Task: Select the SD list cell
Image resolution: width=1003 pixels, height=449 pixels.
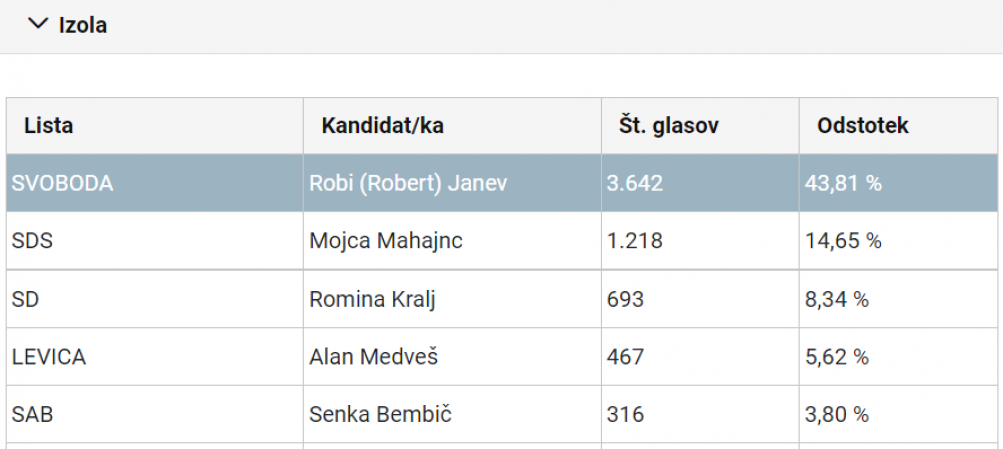Action: pos(155,299)
